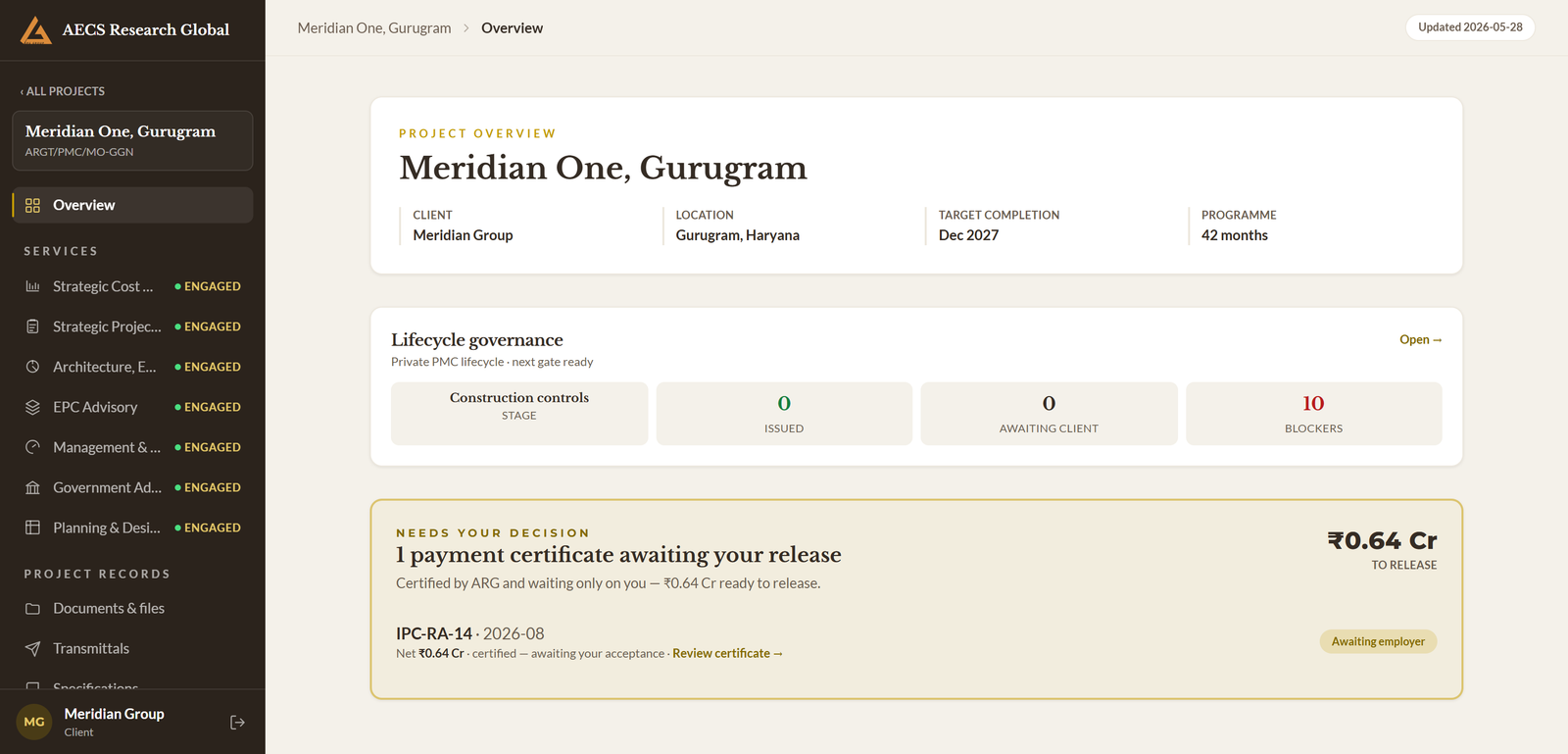
Task: Click the Awaiting Client count tile
Action: tap(1049, 414)
